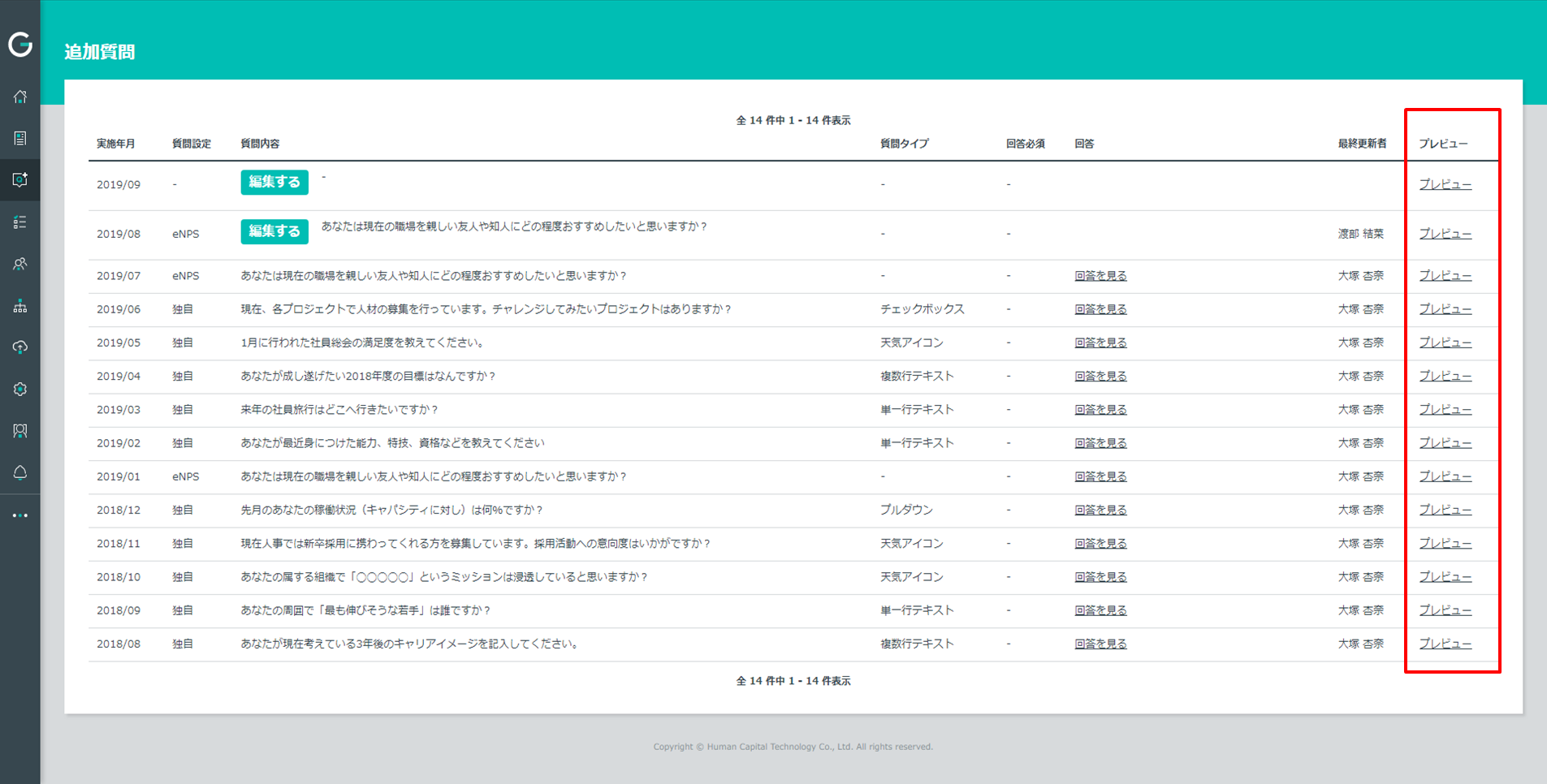View 回答を見る for 2019/03
The height and width of the screenshot is (784, 1547).
(x=1100, y=410)
